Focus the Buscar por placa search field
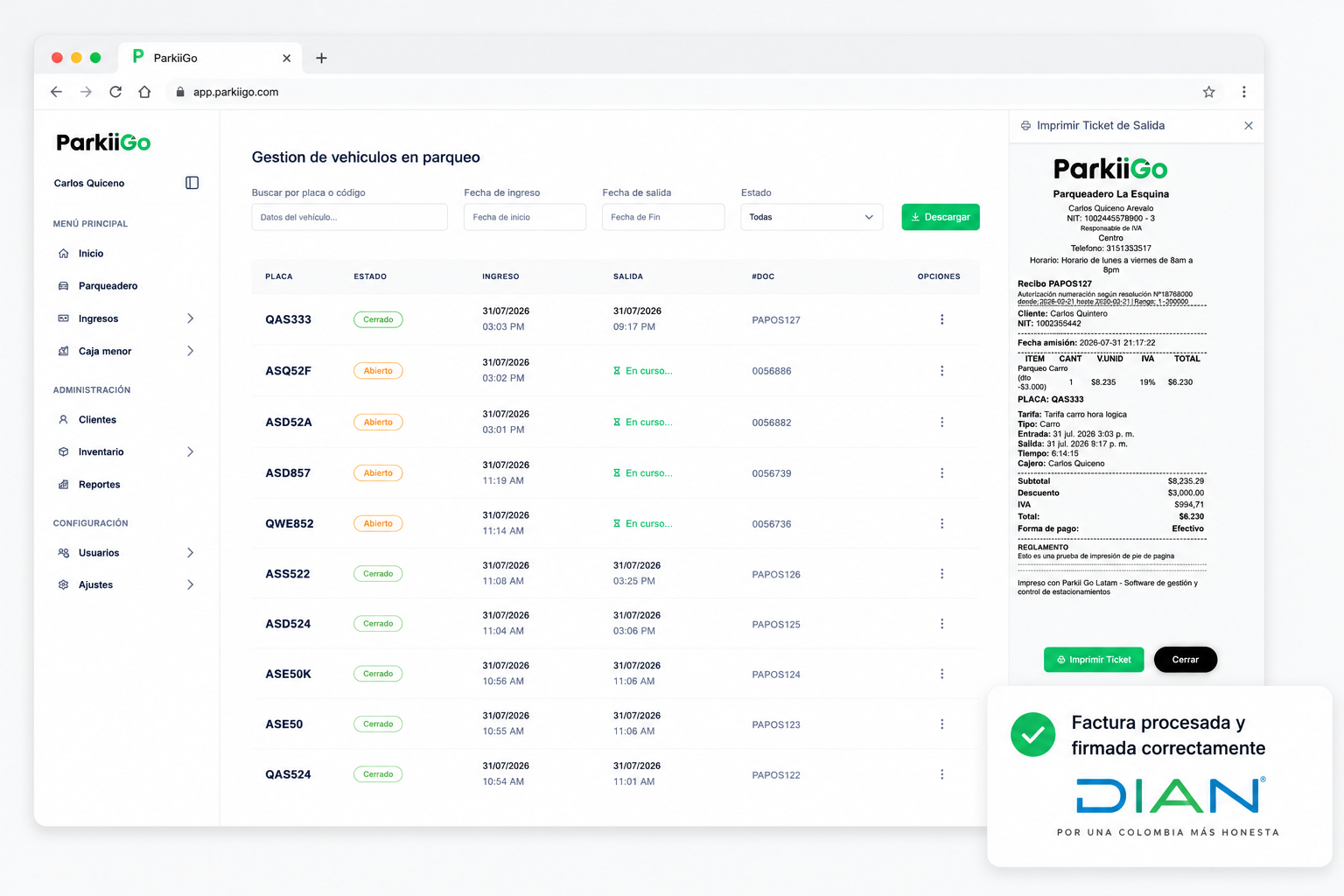This screenshot has height=896, width=1344. coord(350,217)
